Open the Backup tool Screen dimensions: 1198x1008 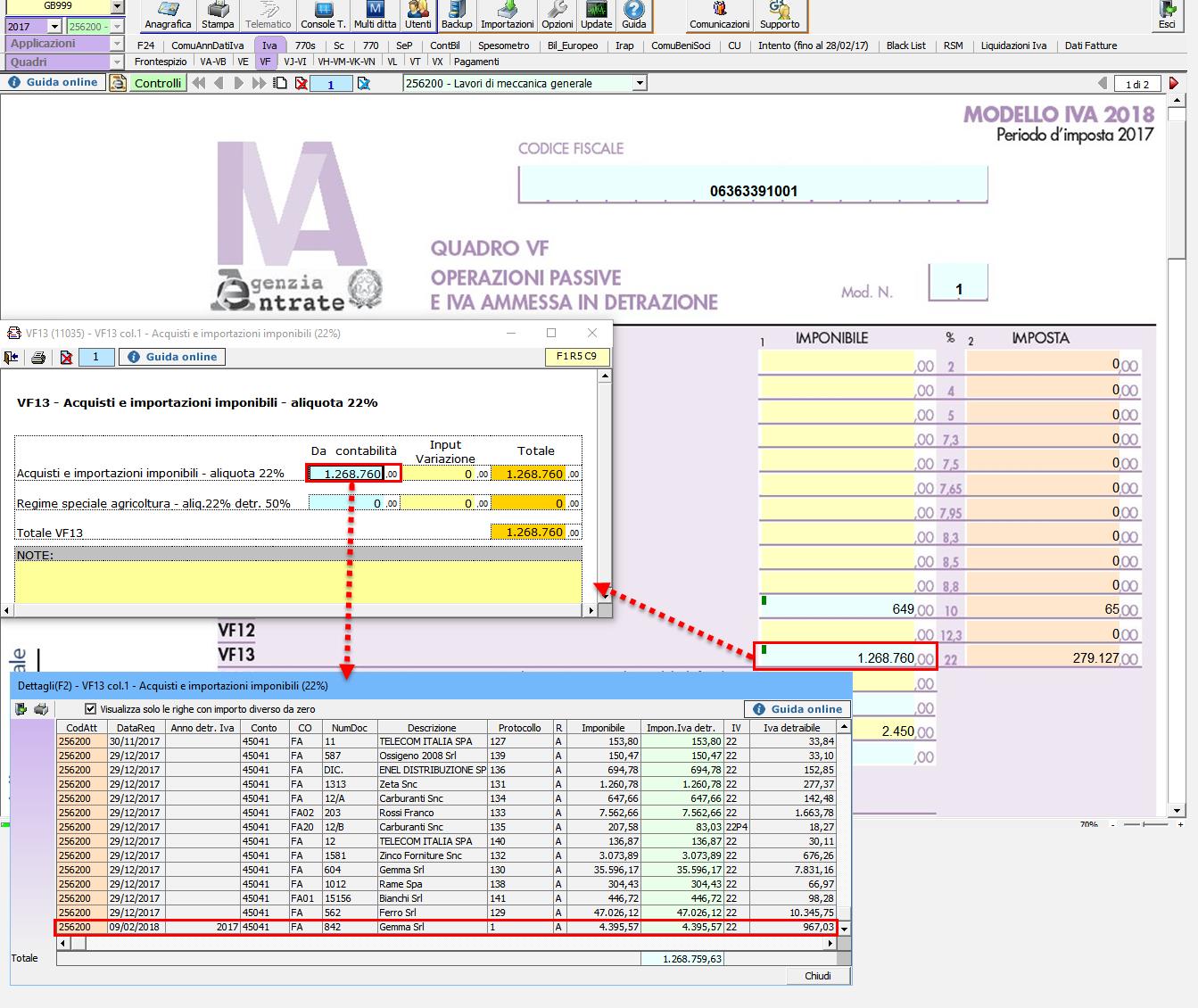tap(457, 15)
